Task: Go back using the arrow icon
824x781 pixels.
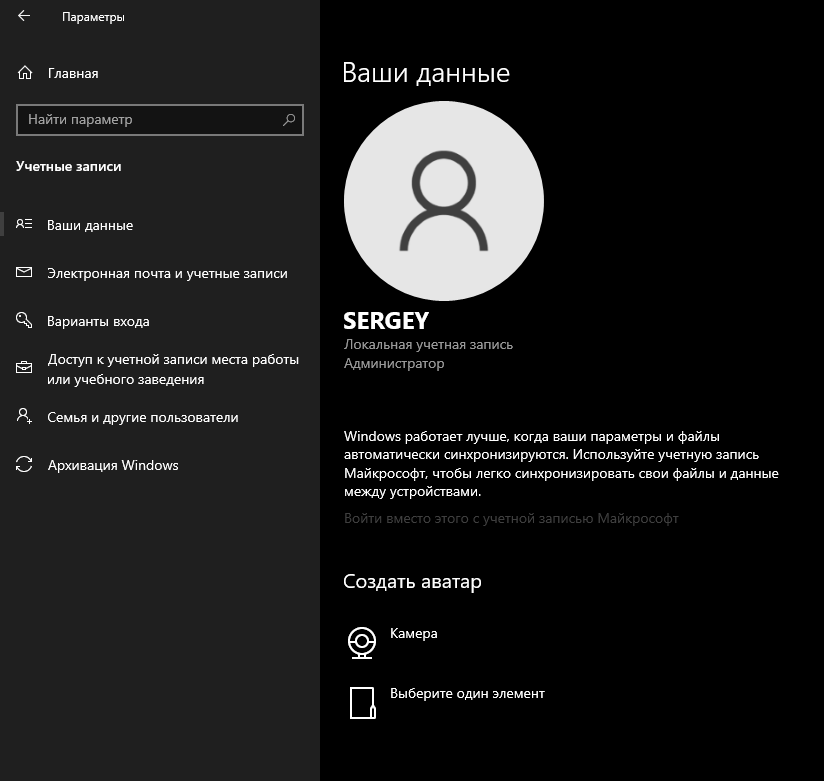Action: [24, 16]
